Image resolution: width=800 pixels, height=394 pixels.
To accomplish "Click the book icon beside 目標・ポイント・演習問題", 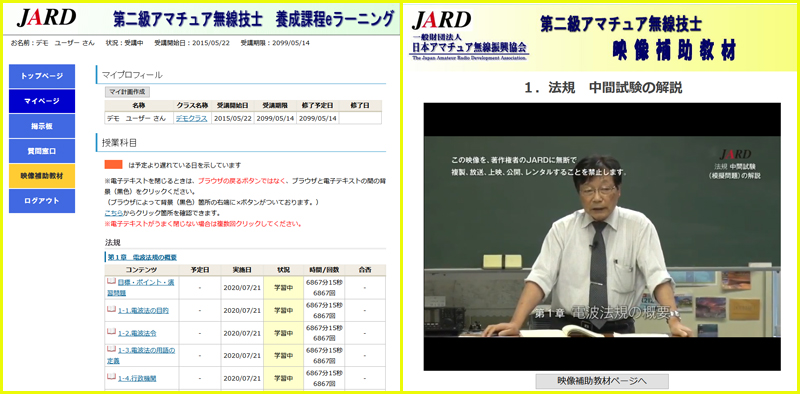I will 111,281.
